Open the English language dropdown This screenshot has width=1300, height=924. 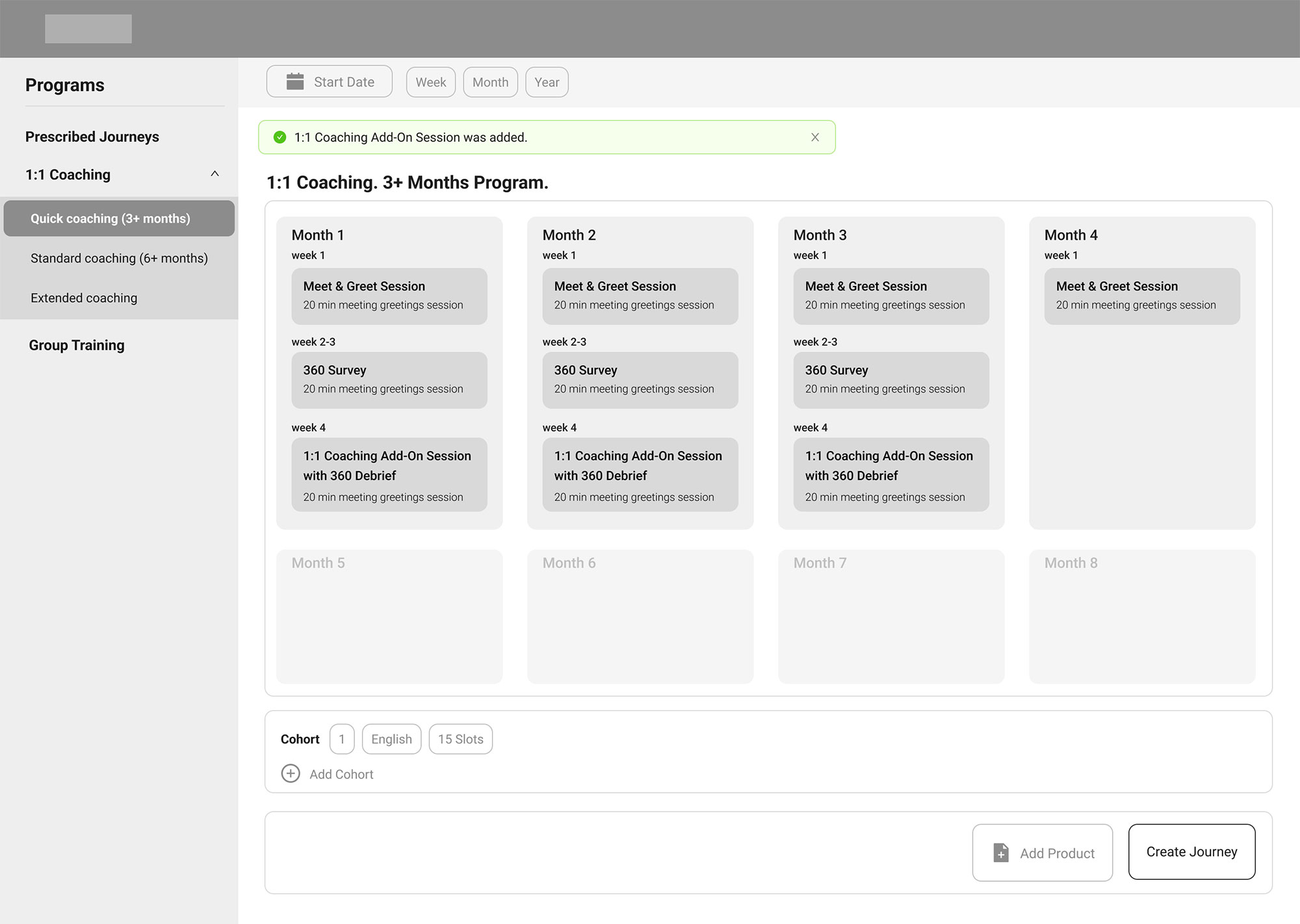391,739
